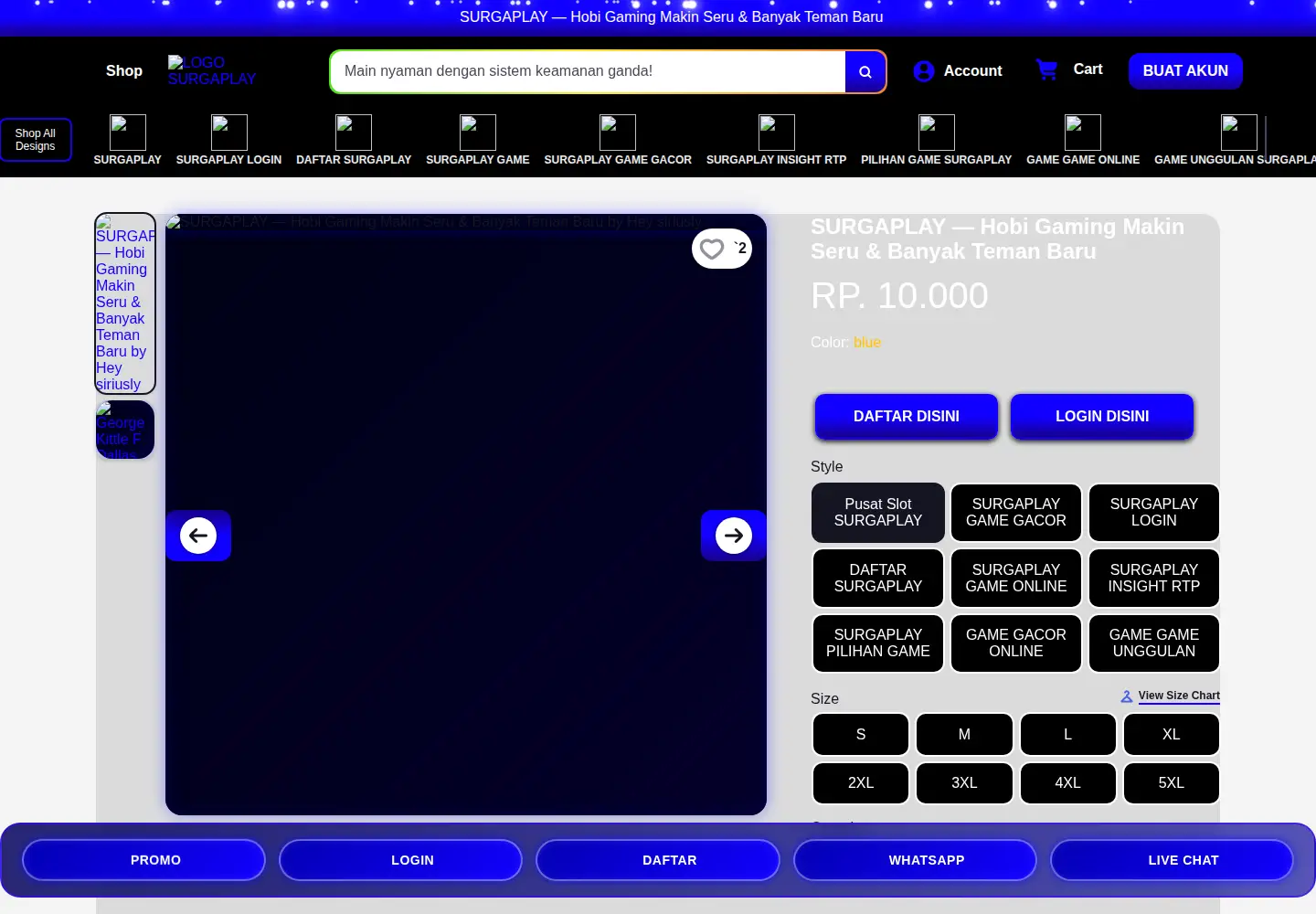The height and width of the screenshot is (914, 1316).
Task: Select the first SURGAPLAY product thumbnail
Action: (x=125, y=303)
